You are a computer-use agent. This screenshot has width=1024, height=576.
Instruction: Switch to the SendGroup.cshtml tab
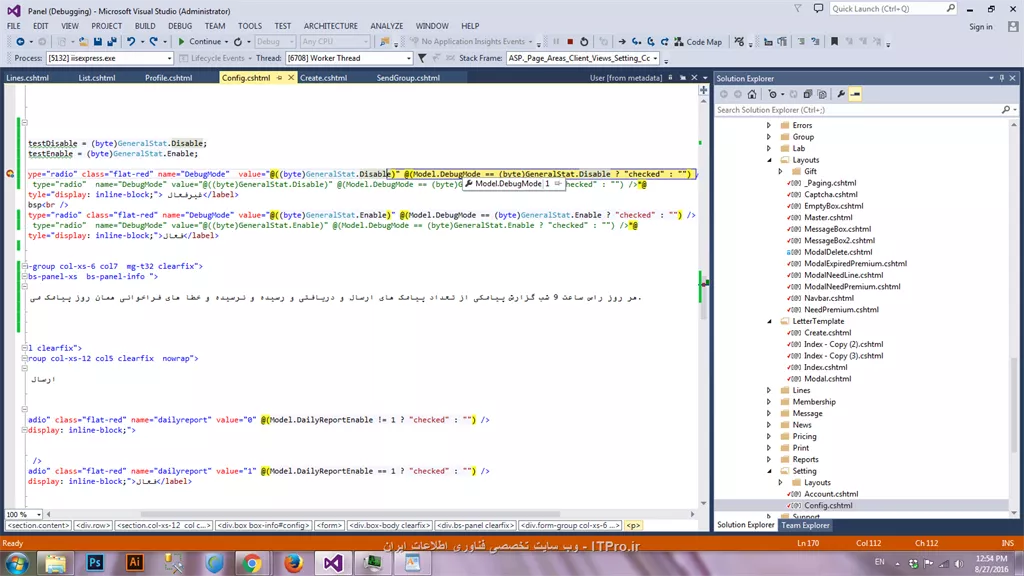coord(408,78)
